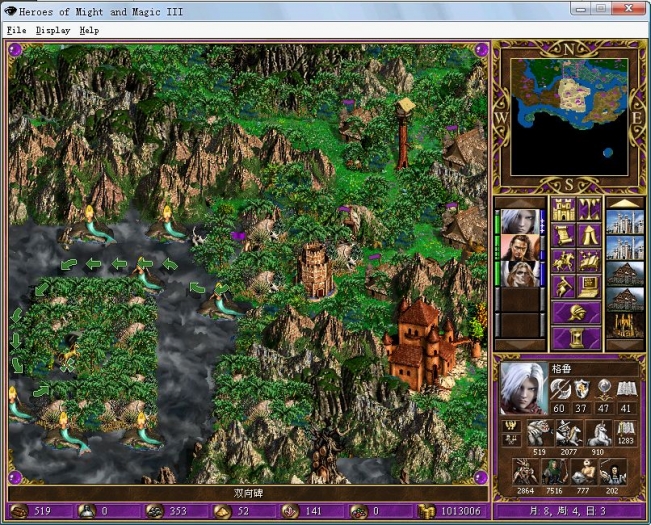Click the attack value 60

(559, 408)
